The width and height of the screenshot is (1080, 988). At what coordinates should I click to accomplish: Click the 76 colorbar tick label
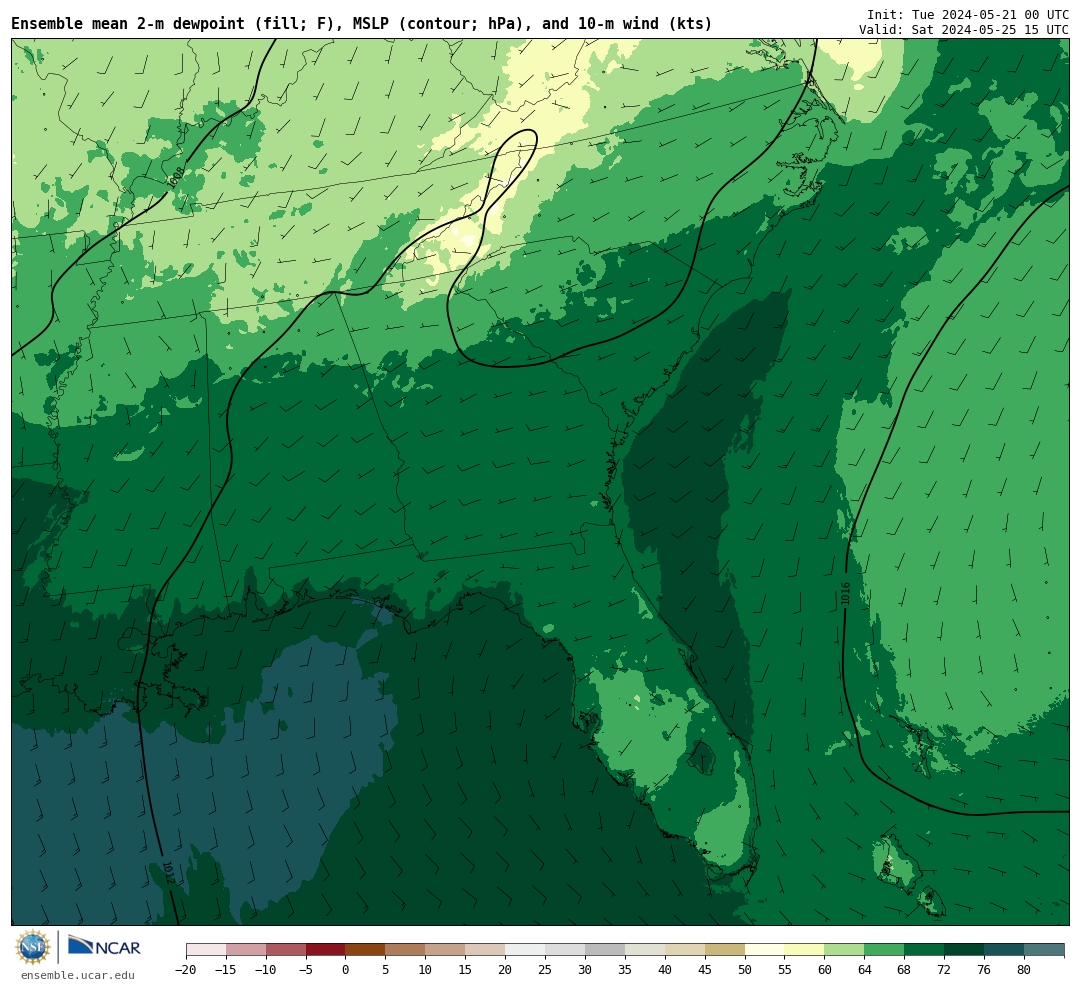click(x=984, y=969)
